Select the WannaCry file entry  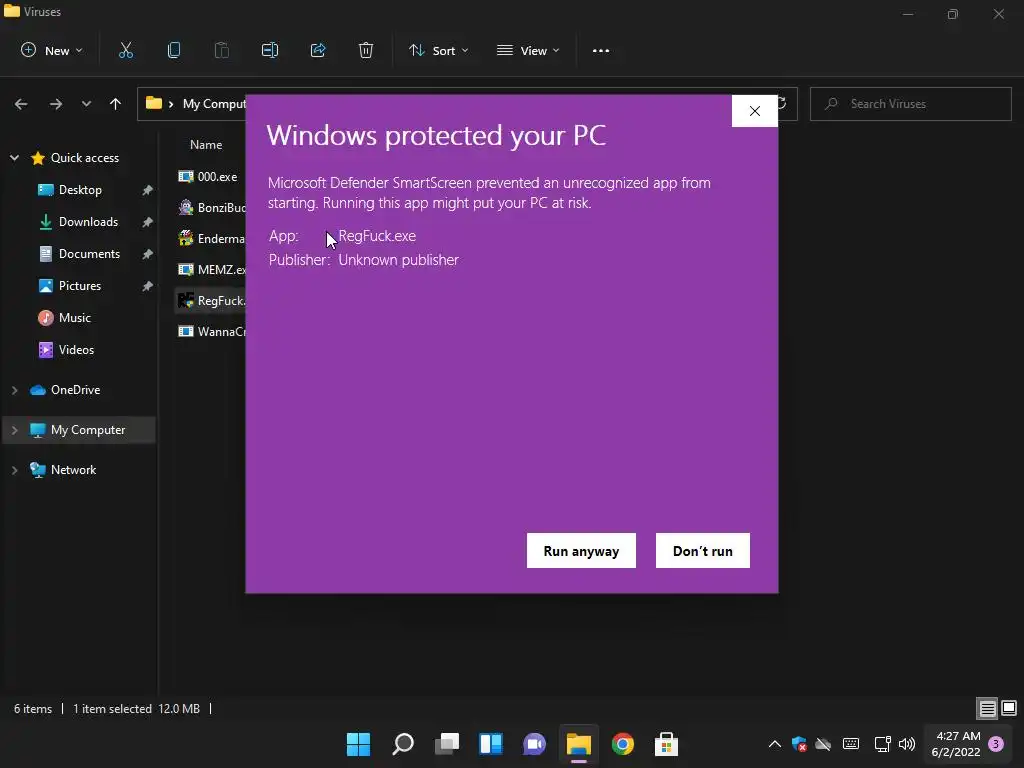(210, 332)
